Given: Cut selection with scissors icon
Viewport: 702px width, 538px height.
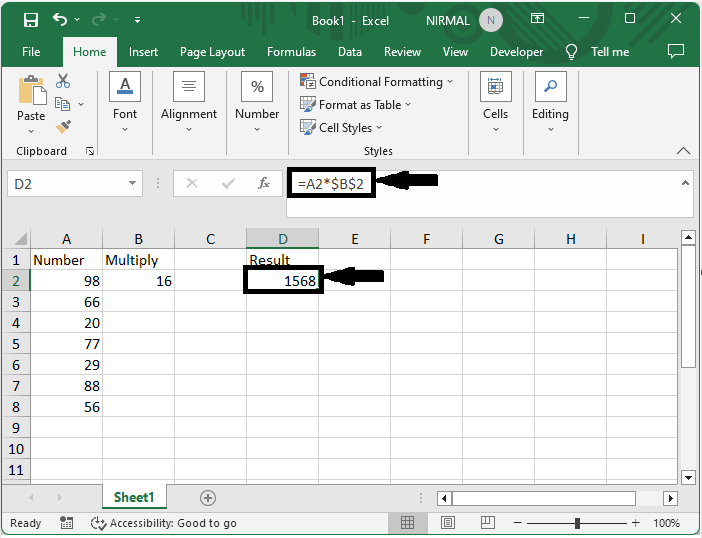Looking at the screenshot, I should tap(63, 81).
